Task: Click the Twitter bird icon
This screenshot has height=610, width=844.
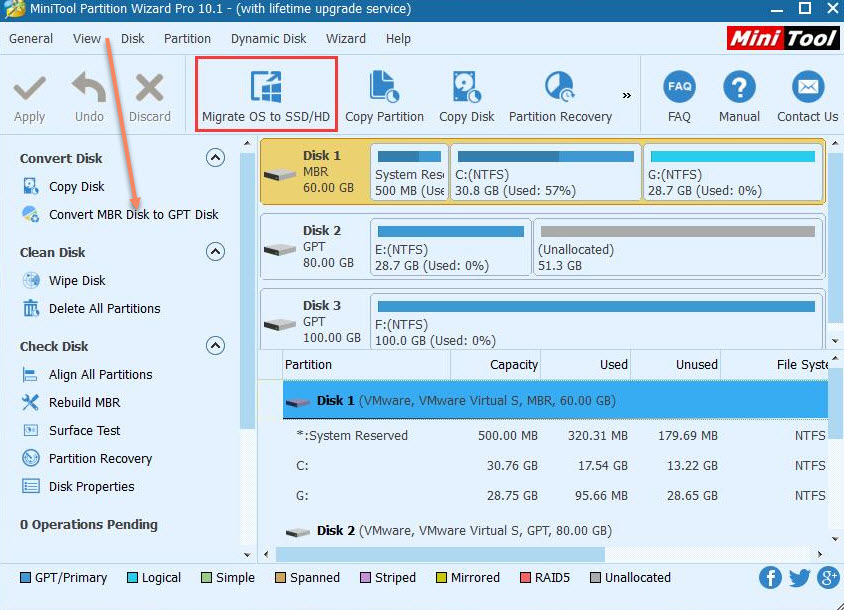Action: point(799,577)
